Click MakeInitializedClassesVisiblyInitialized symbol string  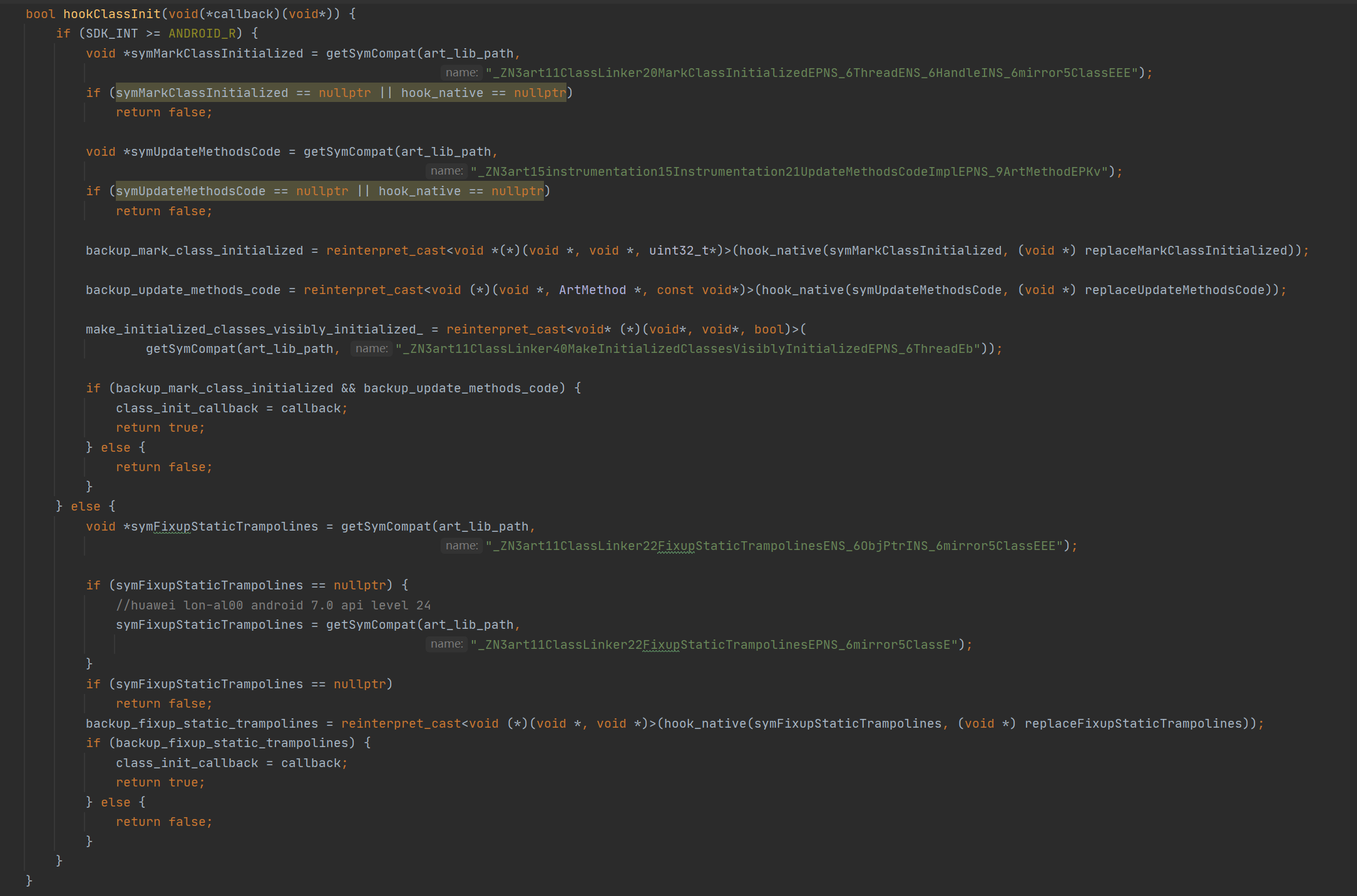coord(688,349)
